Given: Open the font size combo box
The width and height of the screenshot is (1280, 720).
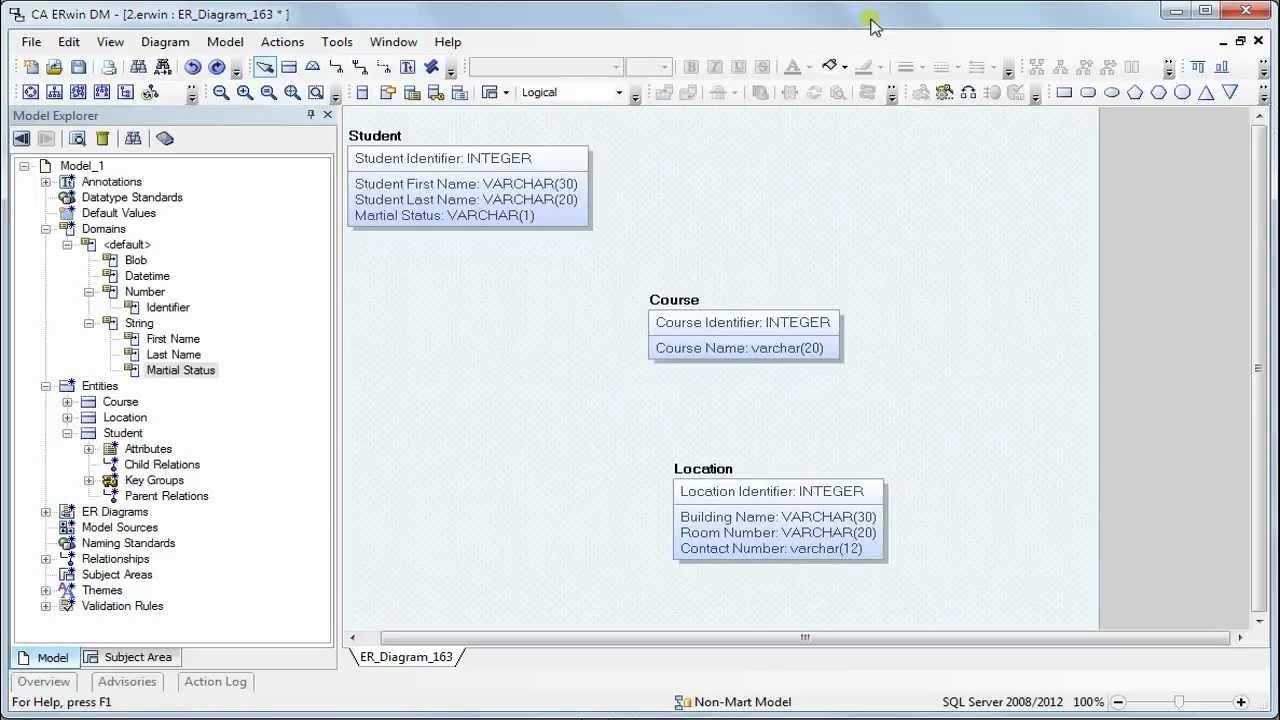Looking at the screenshot, I should [648, 67].
